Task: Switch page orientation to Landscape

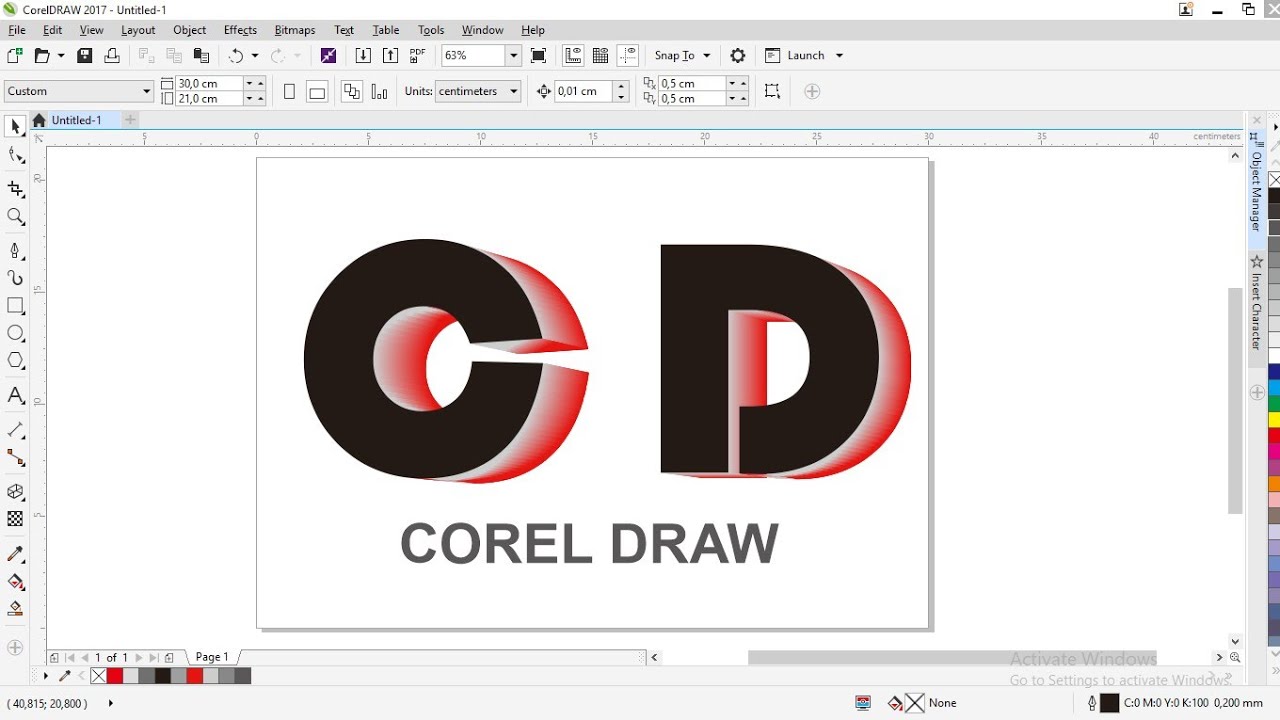Action: coord(317,92)
